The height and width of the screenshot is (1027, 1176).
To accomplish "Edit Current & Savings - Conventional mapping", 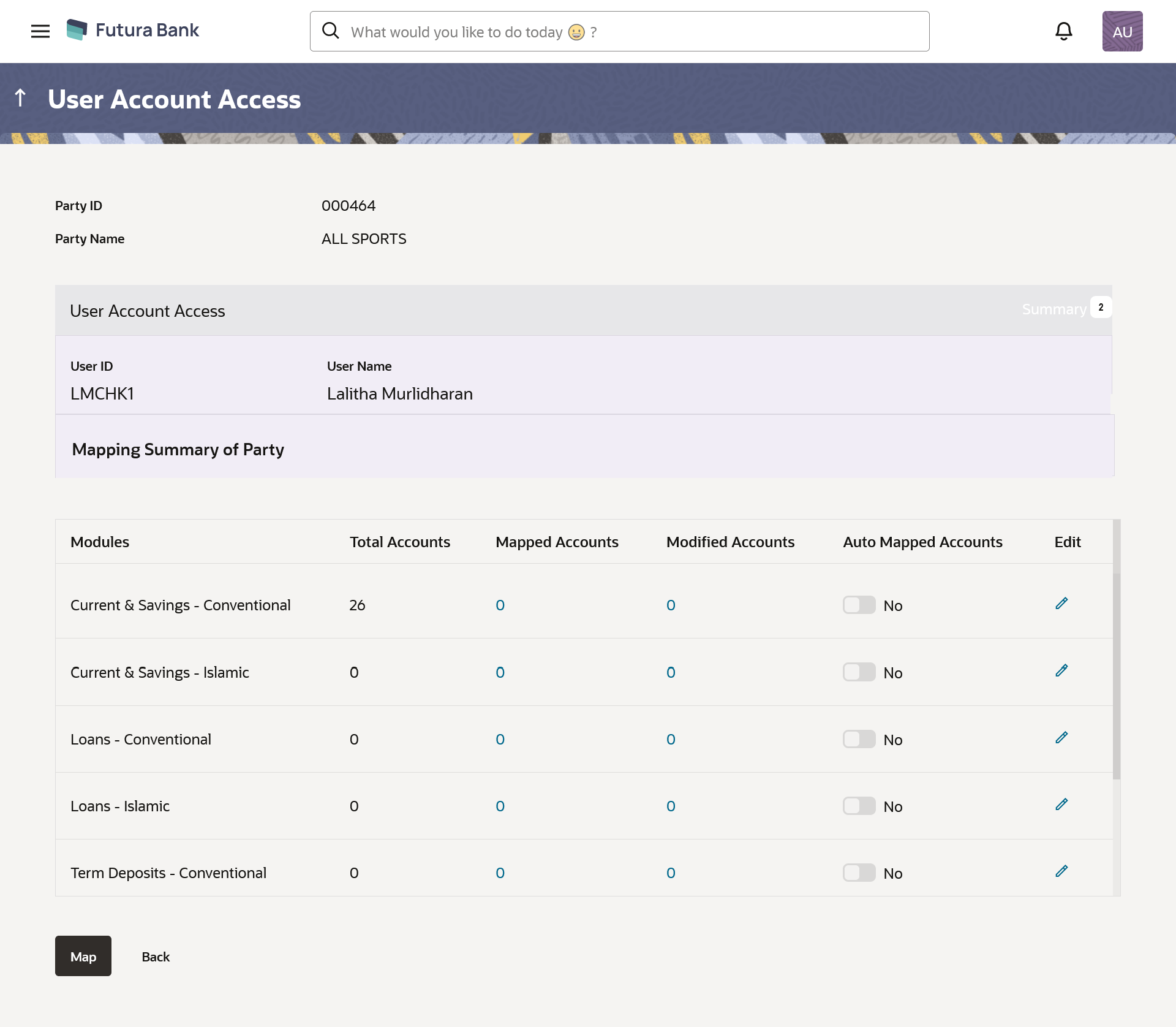I will pyautogui.click(x=1061, y=604).
